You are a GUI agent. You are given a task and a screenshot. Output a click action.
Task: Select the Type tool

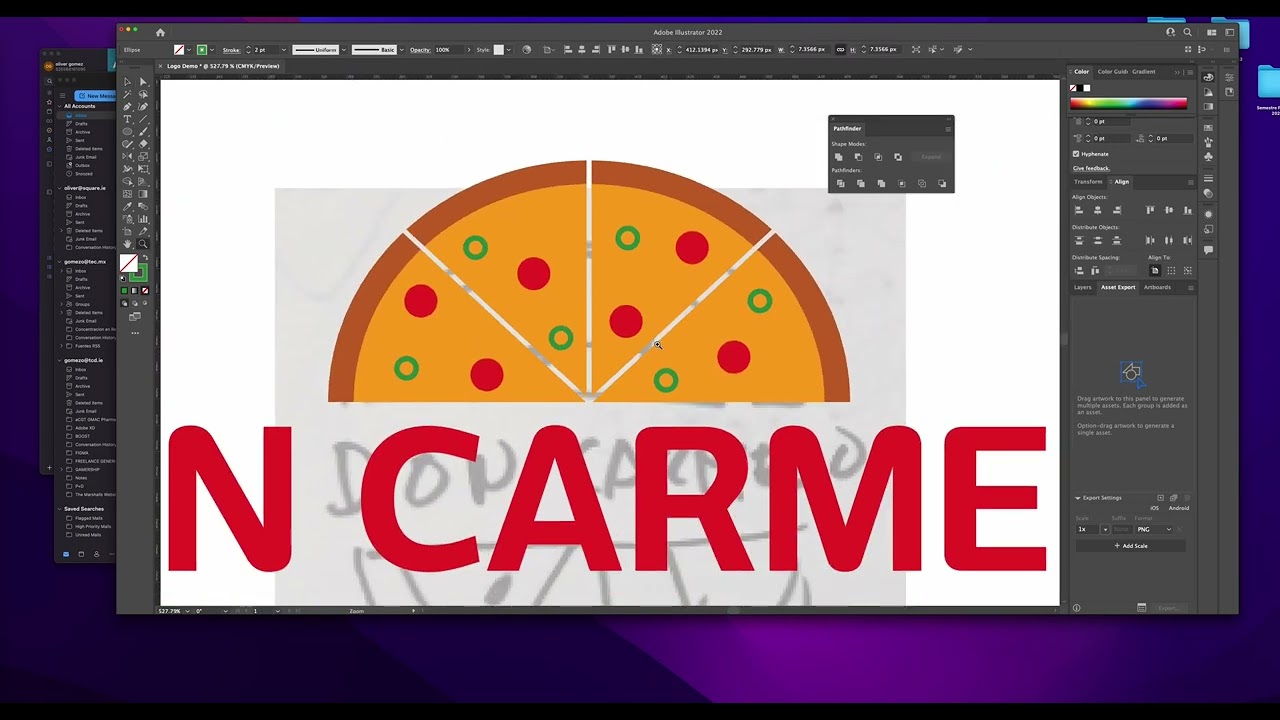127,119
